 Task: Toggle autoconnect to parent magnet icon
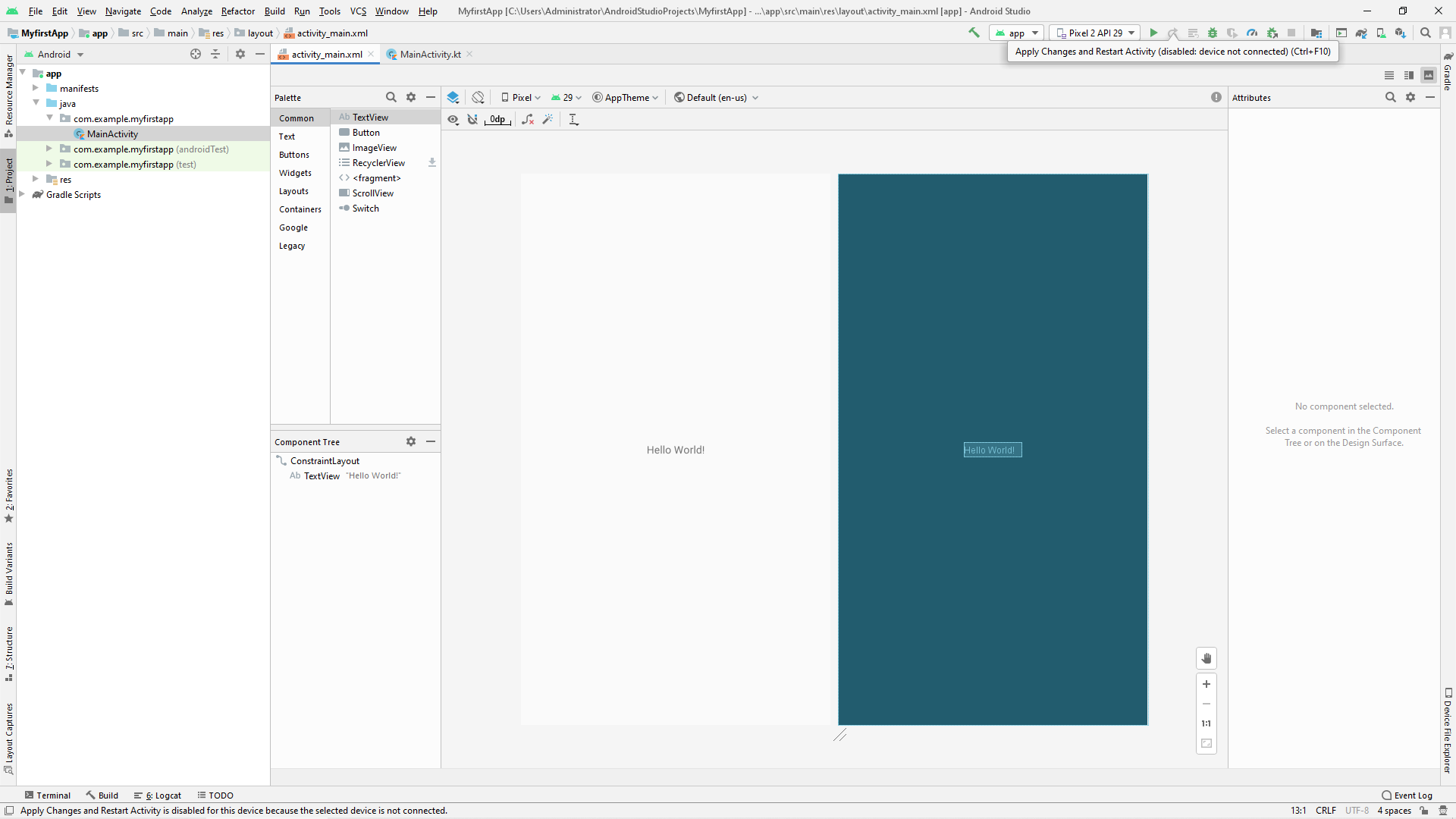click(472, 119)
